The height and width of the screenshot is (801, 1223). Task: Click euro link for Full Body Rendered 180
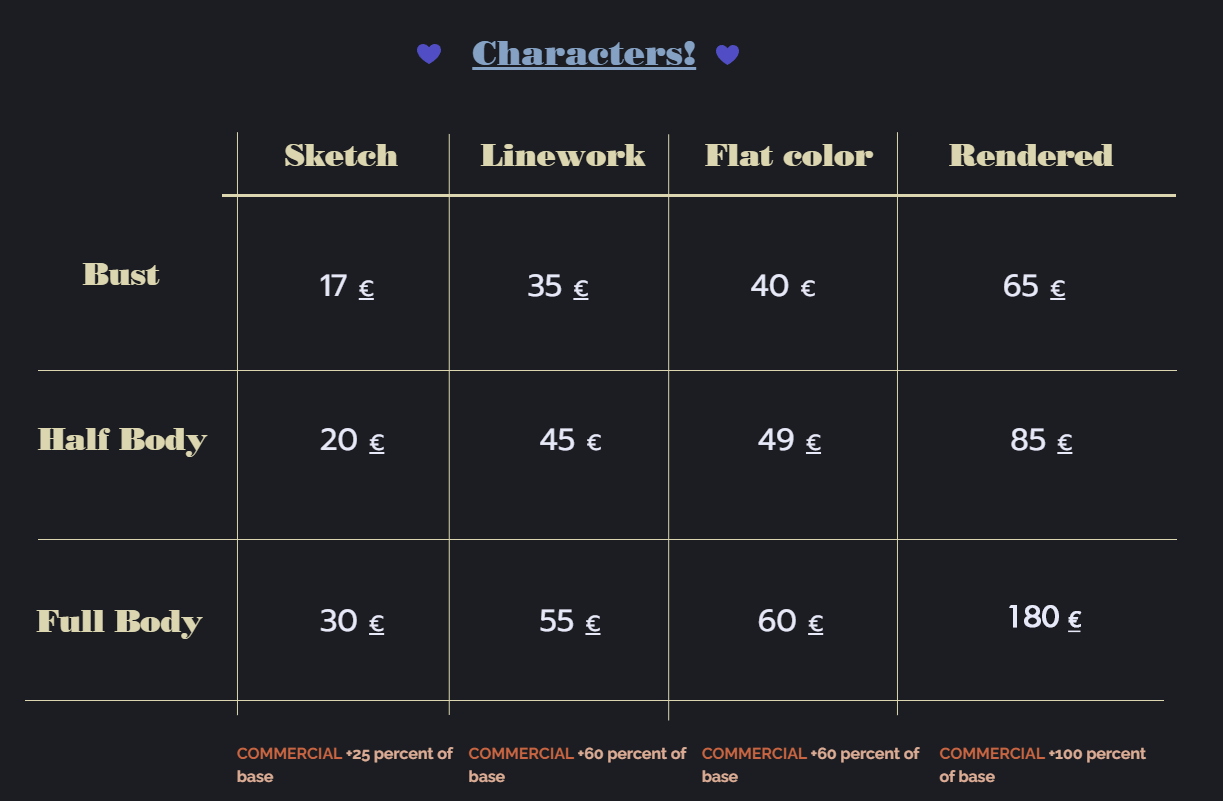pos(1075,620)
